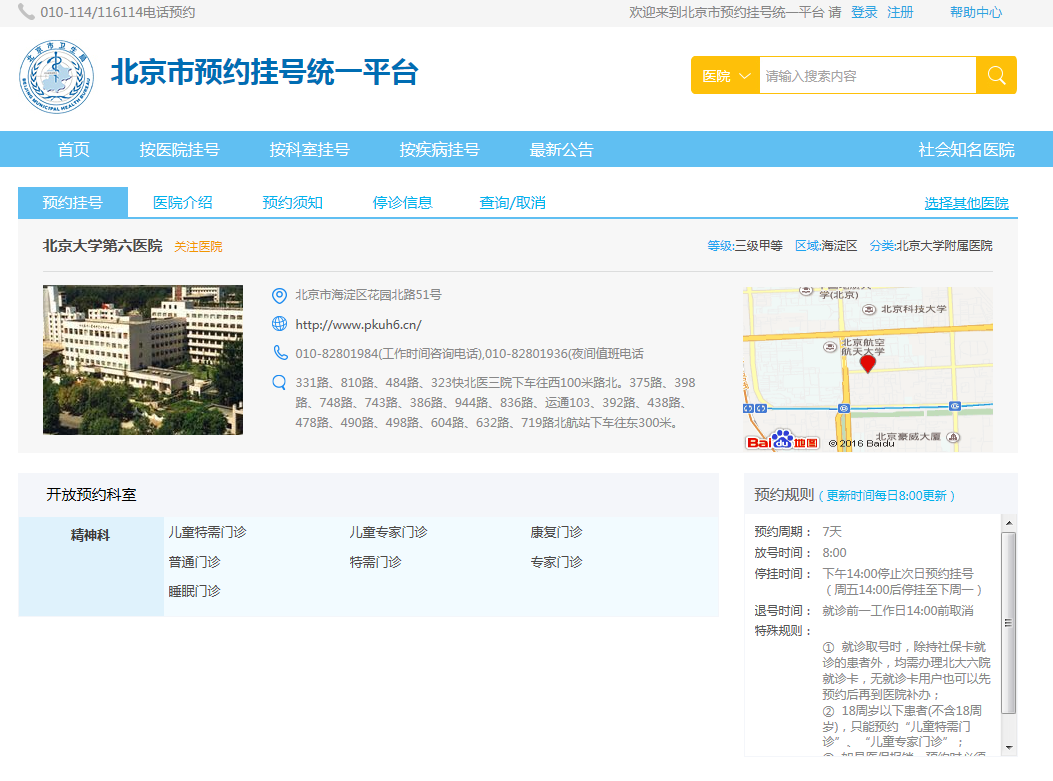Open 社会知名医院 navigation item
The image size is (1053, 781).
point(966,149)
